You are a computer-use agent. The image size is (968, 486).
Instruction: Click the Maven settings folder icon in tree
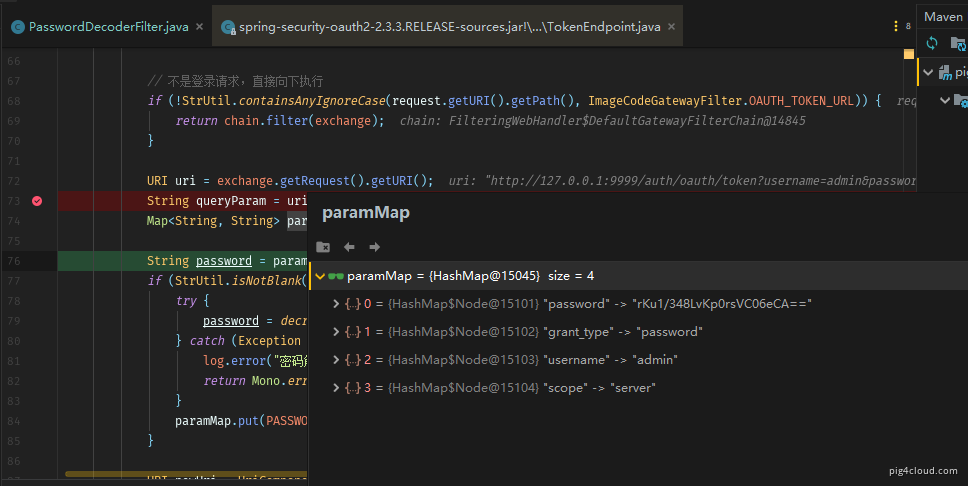point(961,100)
